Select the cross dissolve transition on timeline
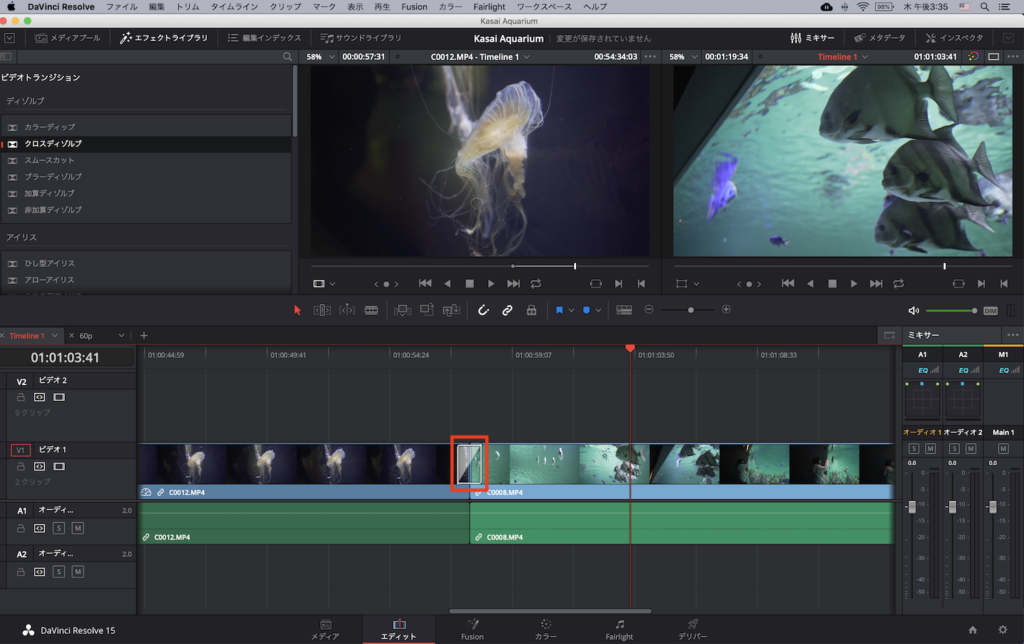Screen dimensions: 1024x644 coord(469,464)
